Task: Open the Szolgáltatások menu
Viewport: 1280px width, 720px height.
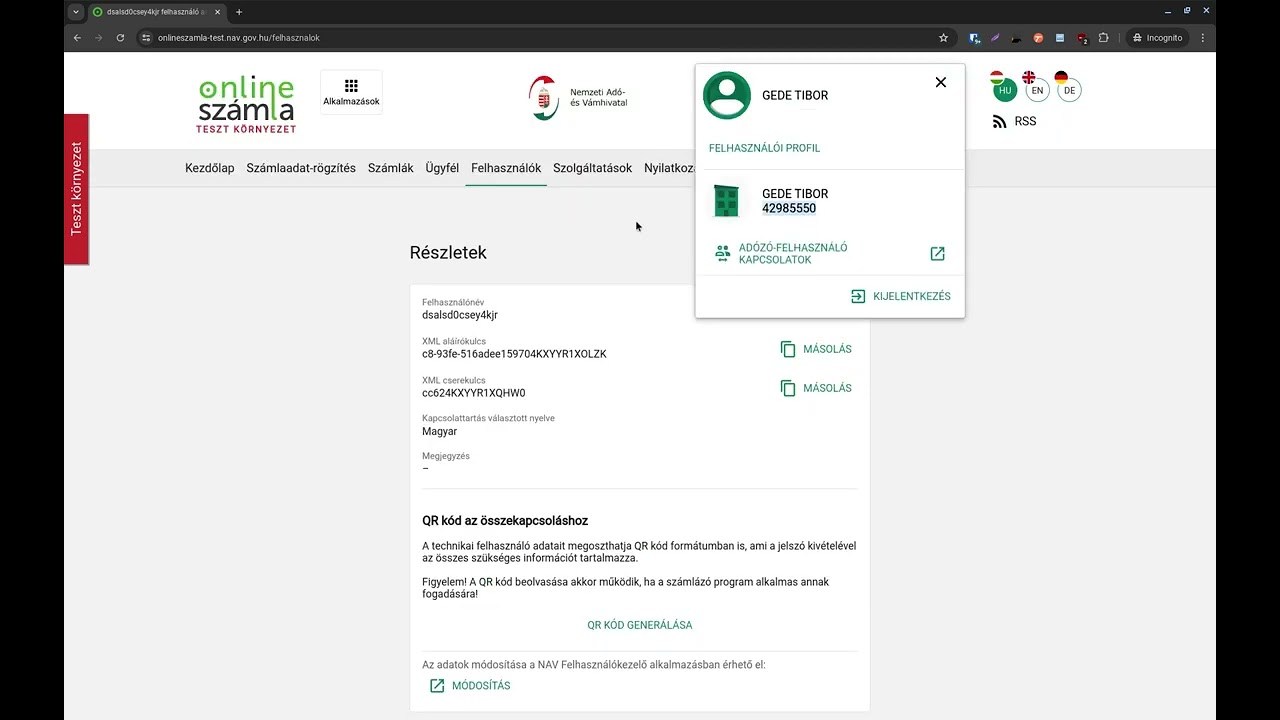Action: point(593,168)
